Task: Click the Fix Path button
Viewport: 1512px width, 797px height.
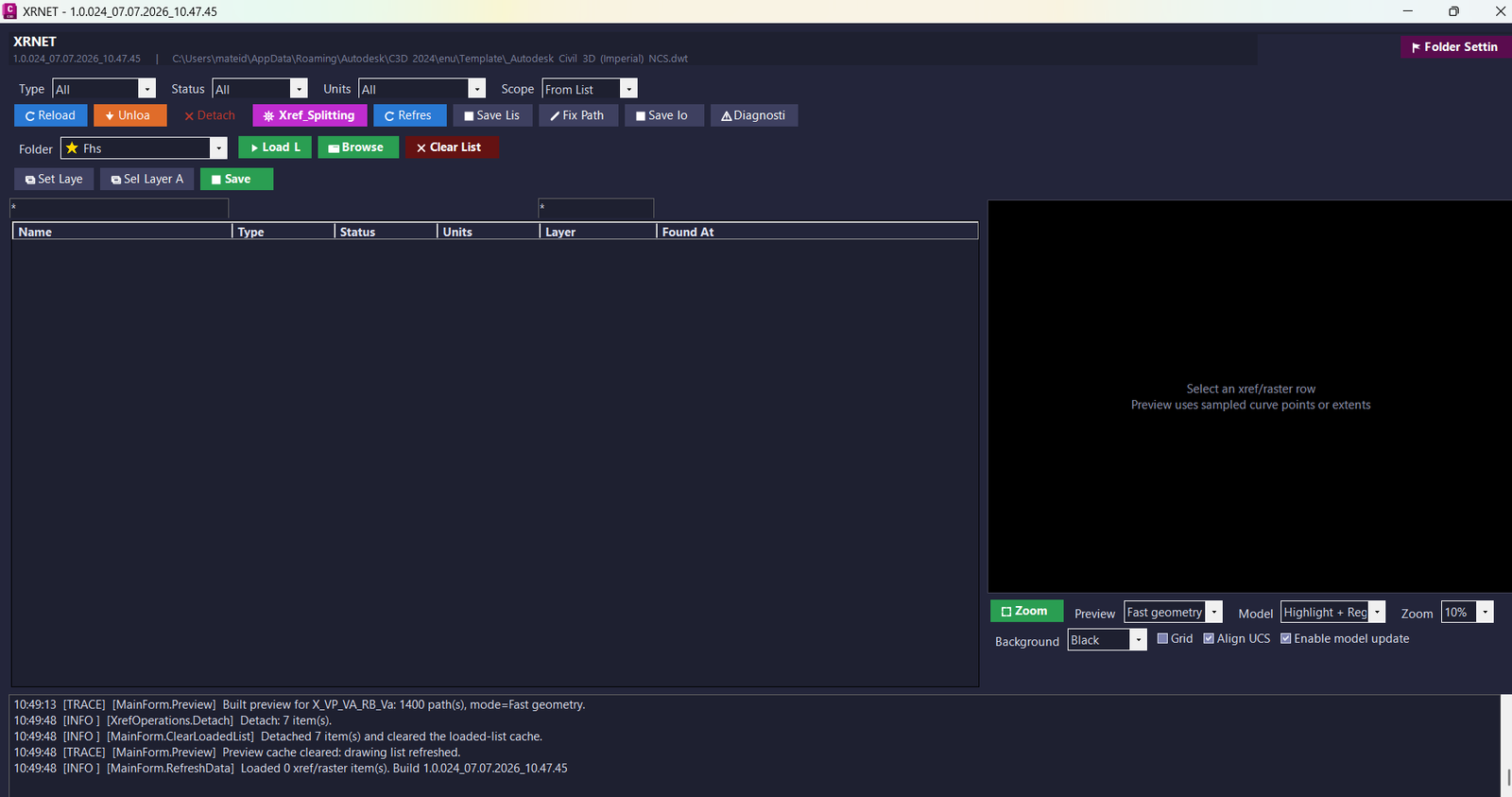Action: (578, 115)
